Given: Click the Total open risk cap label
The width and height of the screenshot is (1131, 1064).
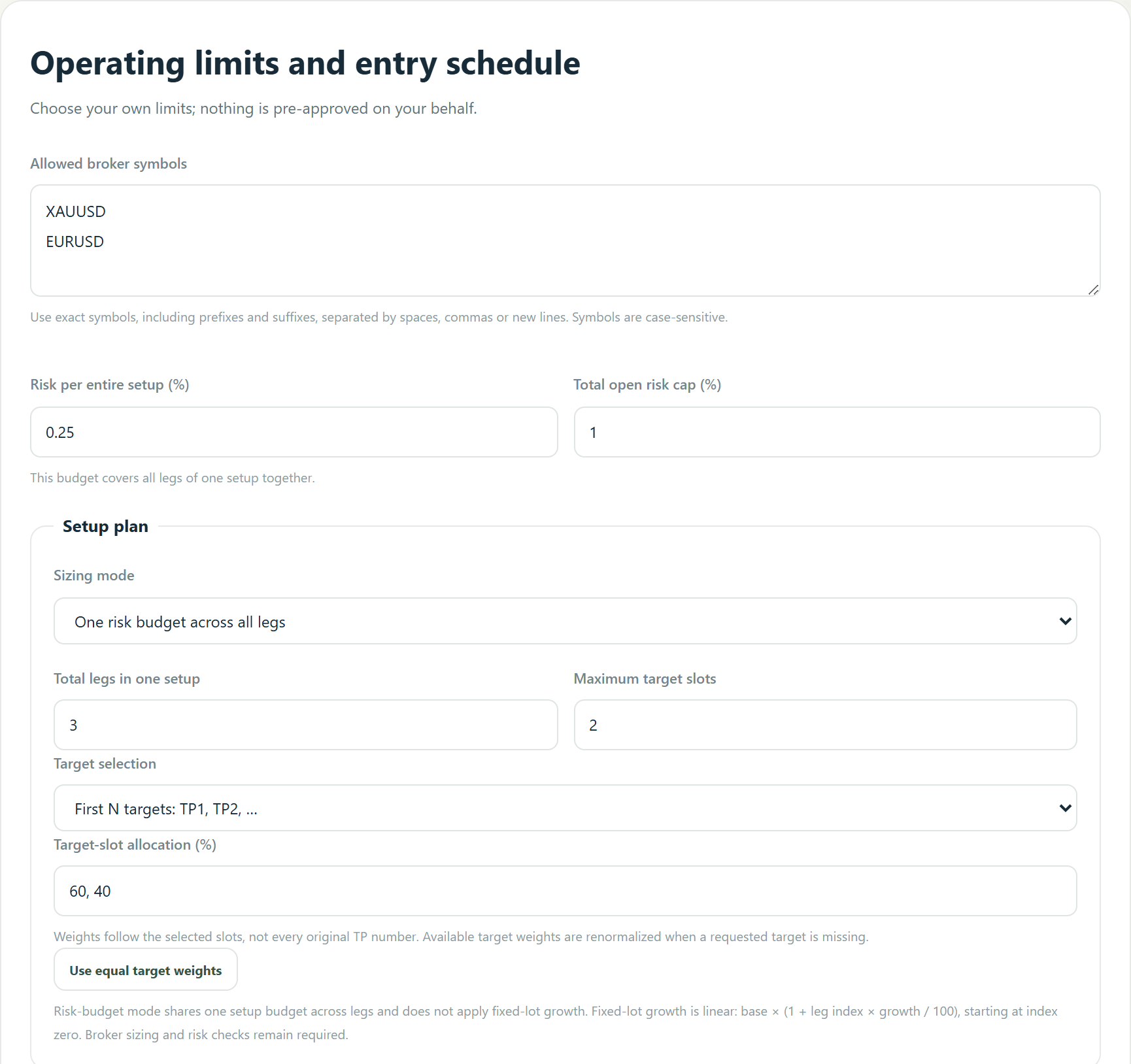Looking at the screenshot, I should 647,384.
